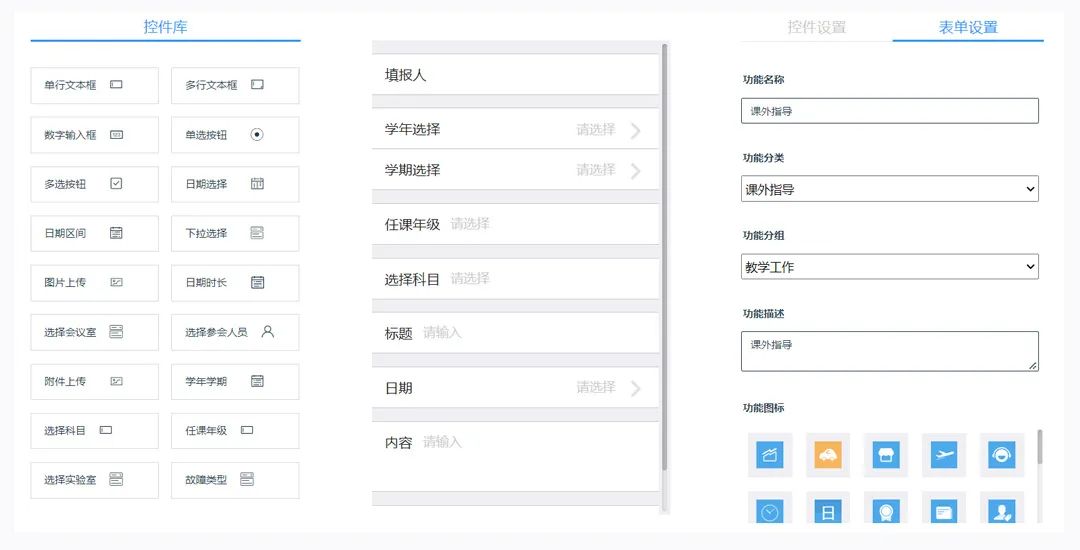
Task: Add the 单选按钮 radio widget
Action: (x=235, y=135)
